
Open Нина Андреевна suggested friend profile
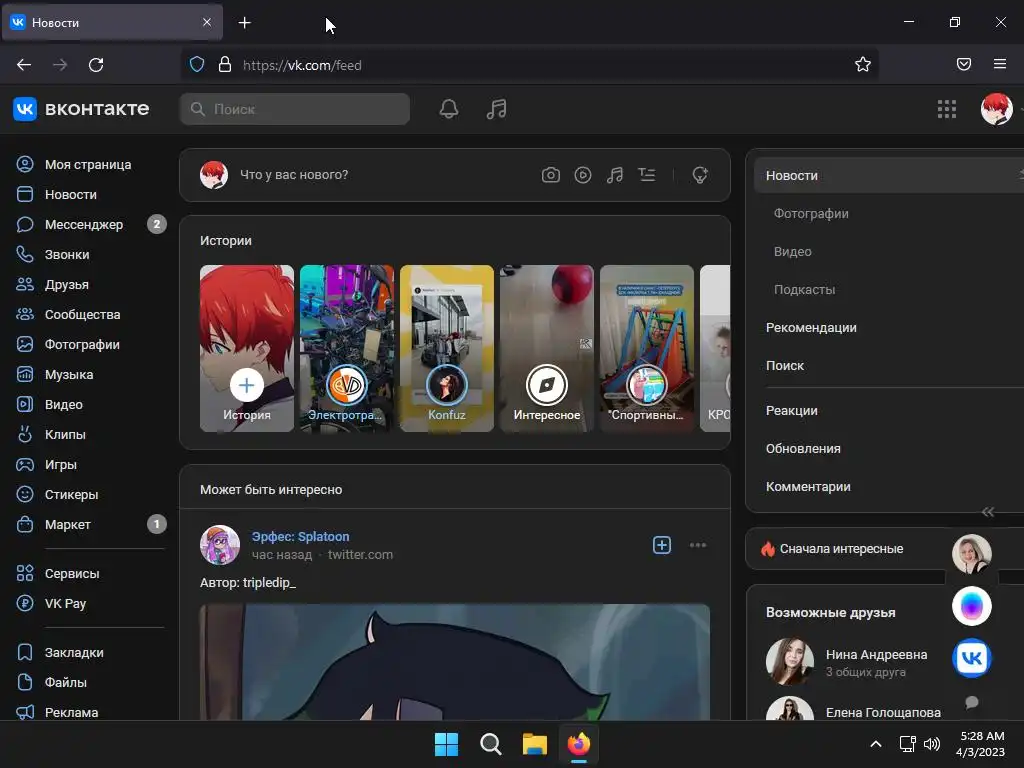click(876, 654)
